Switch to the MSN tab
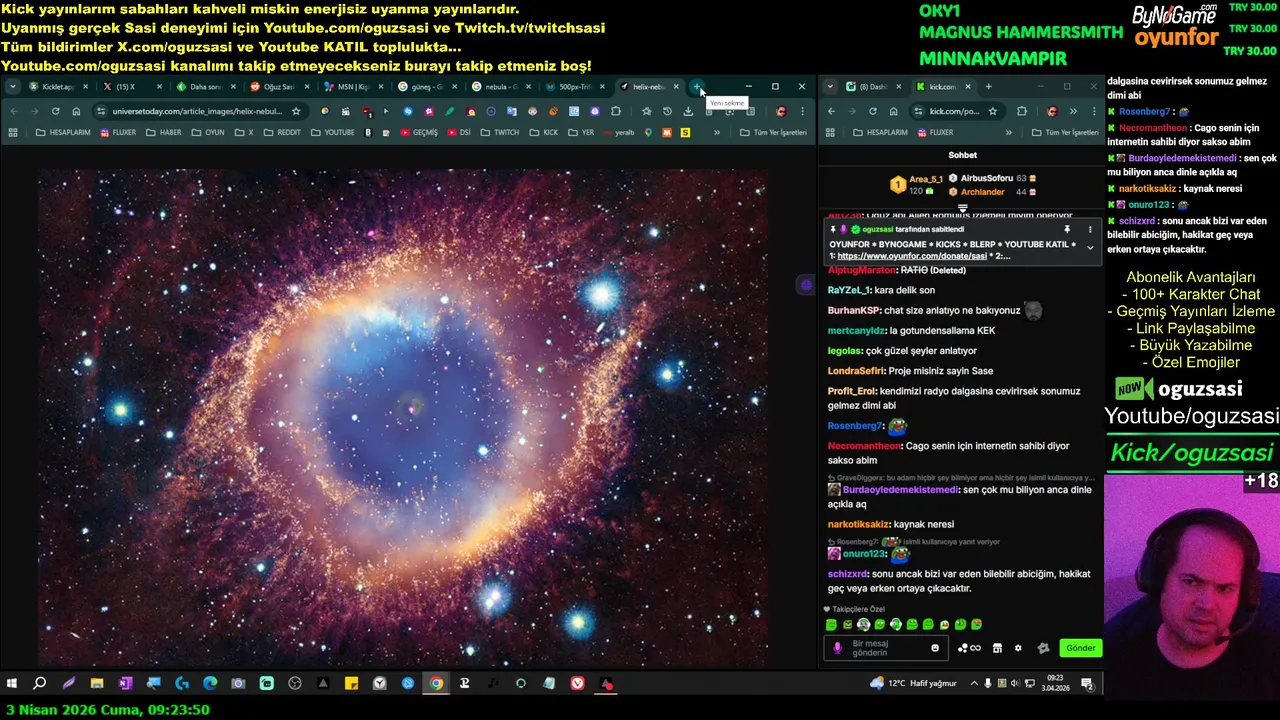 (x=352, y=87)
